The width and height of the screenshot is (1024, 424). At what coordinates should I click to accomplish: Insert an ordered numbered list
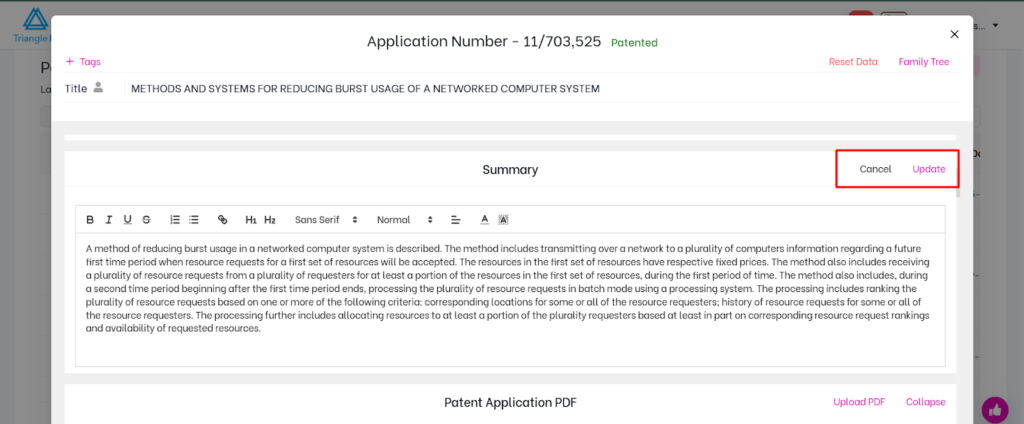175,219
